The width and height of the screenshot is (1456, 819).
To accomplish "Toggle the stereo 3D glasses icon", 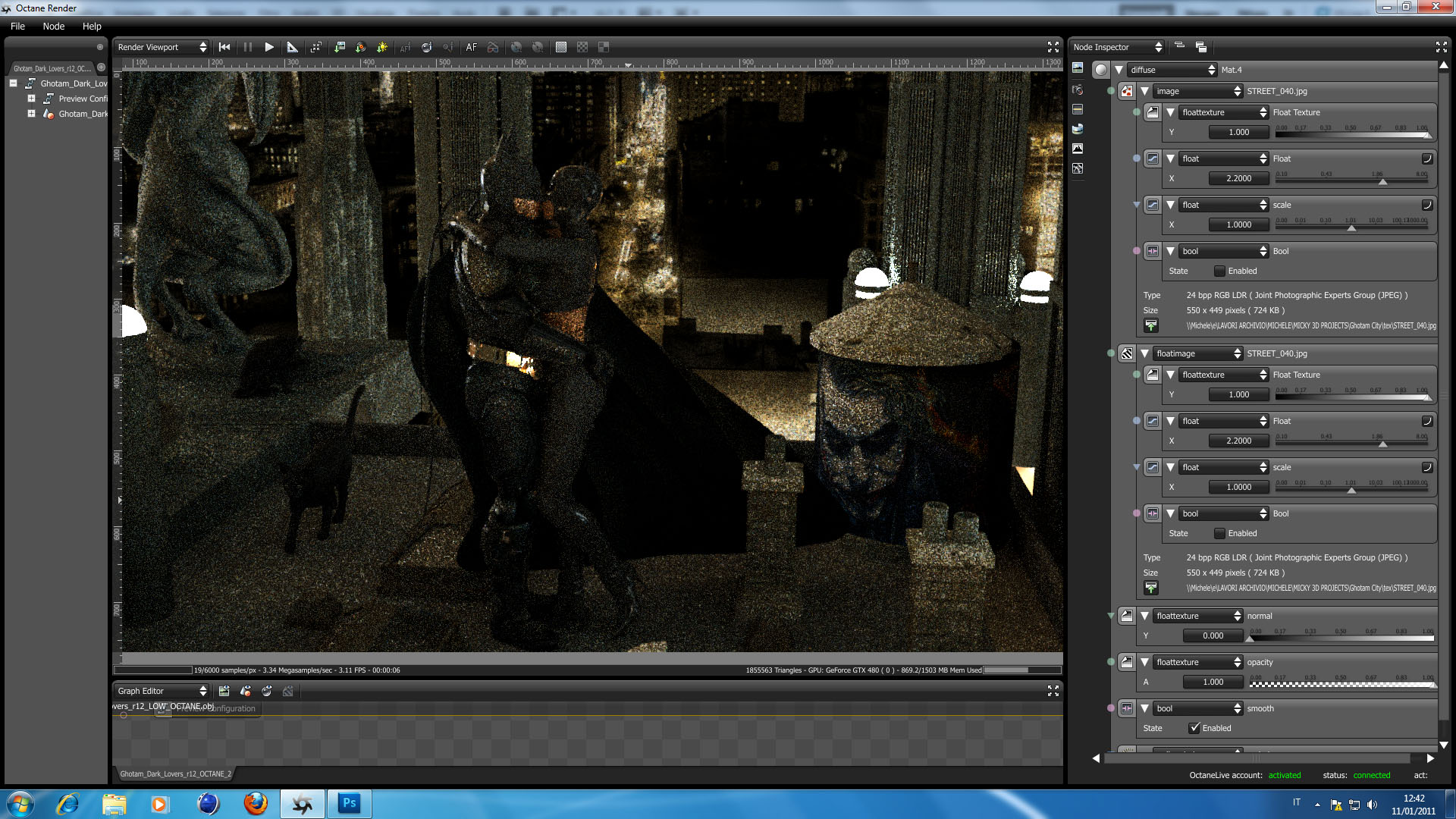I will click(x=493, y=47).
